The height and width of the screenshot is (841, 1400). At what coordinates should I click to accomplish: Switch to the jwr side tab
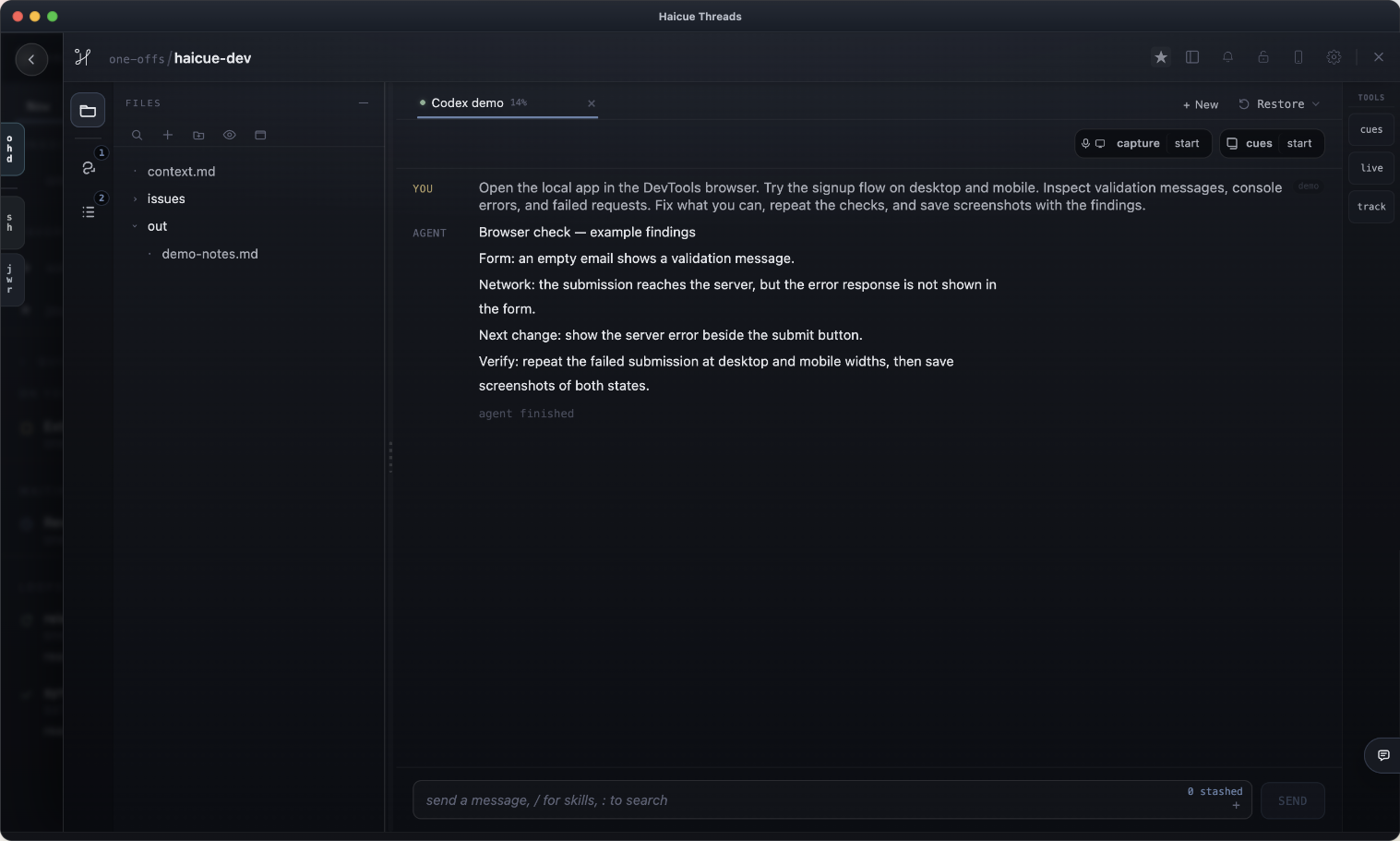click(10, 279)
